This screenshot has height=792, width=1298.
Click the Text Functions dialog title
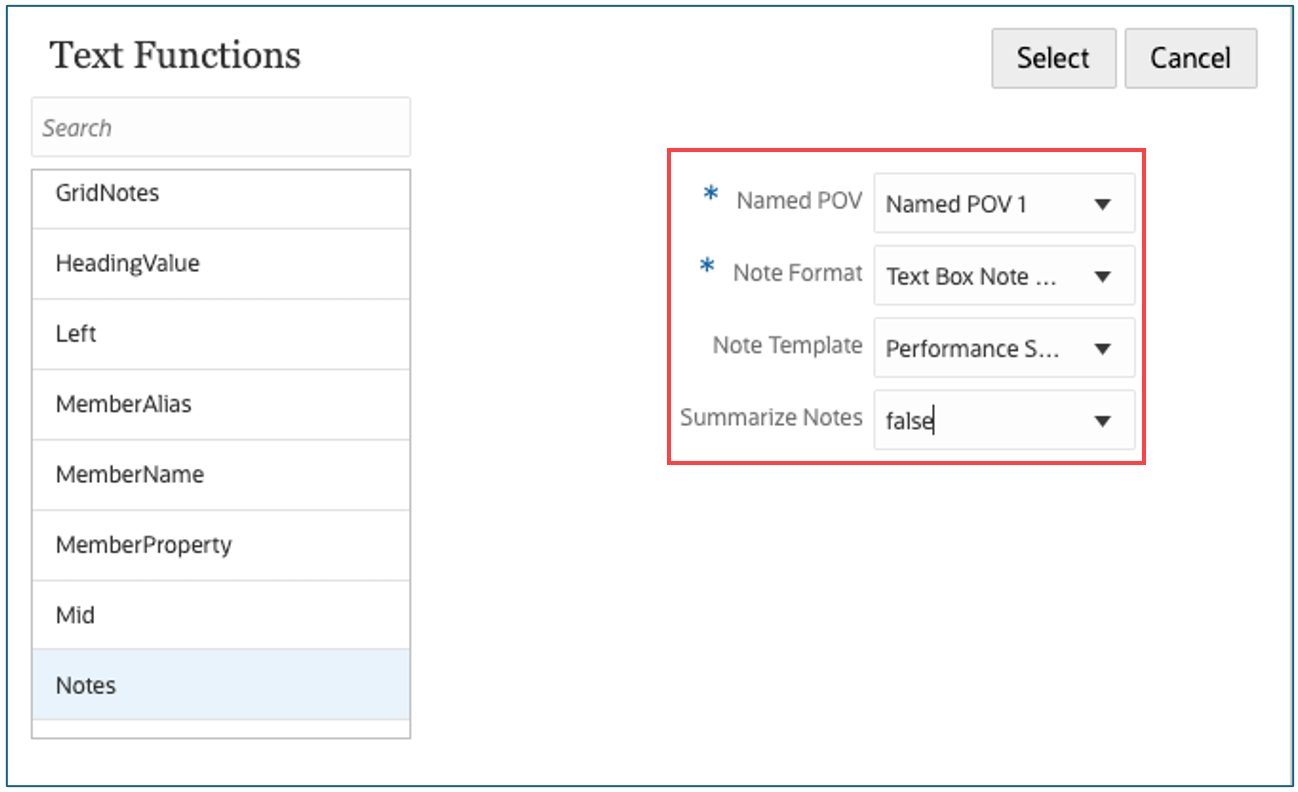(175, 55)
